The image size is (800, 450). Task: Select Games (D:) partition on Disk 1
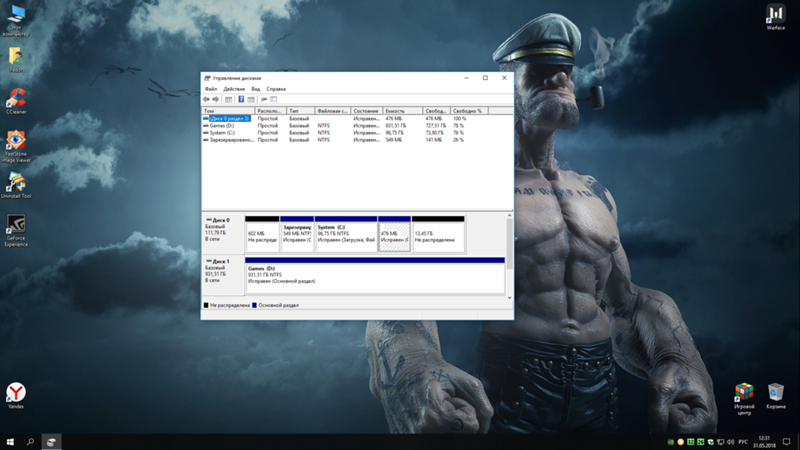[x=375, y=276]
